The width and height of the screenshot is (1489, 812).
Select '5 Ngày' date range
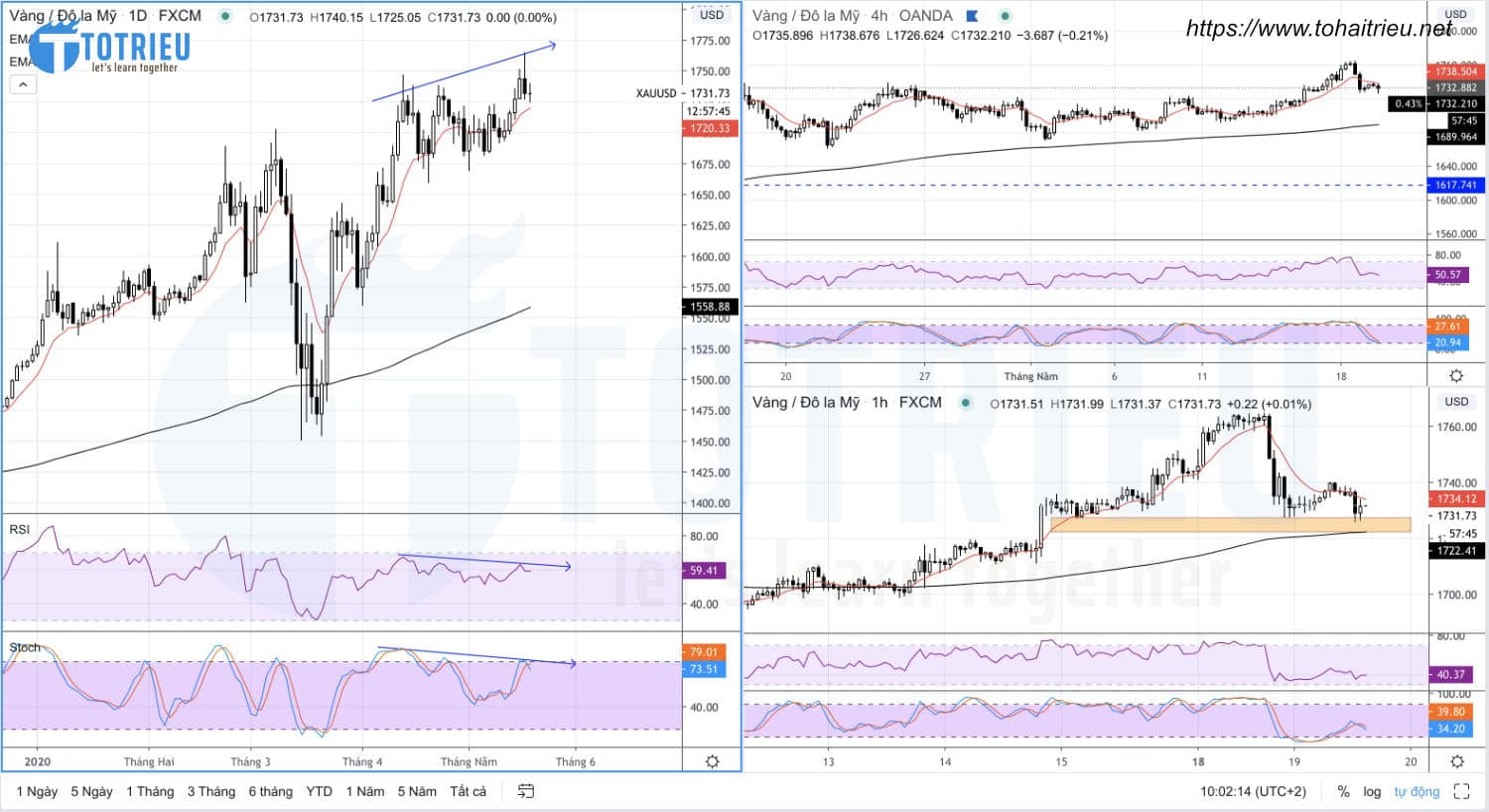pos(91,791)
